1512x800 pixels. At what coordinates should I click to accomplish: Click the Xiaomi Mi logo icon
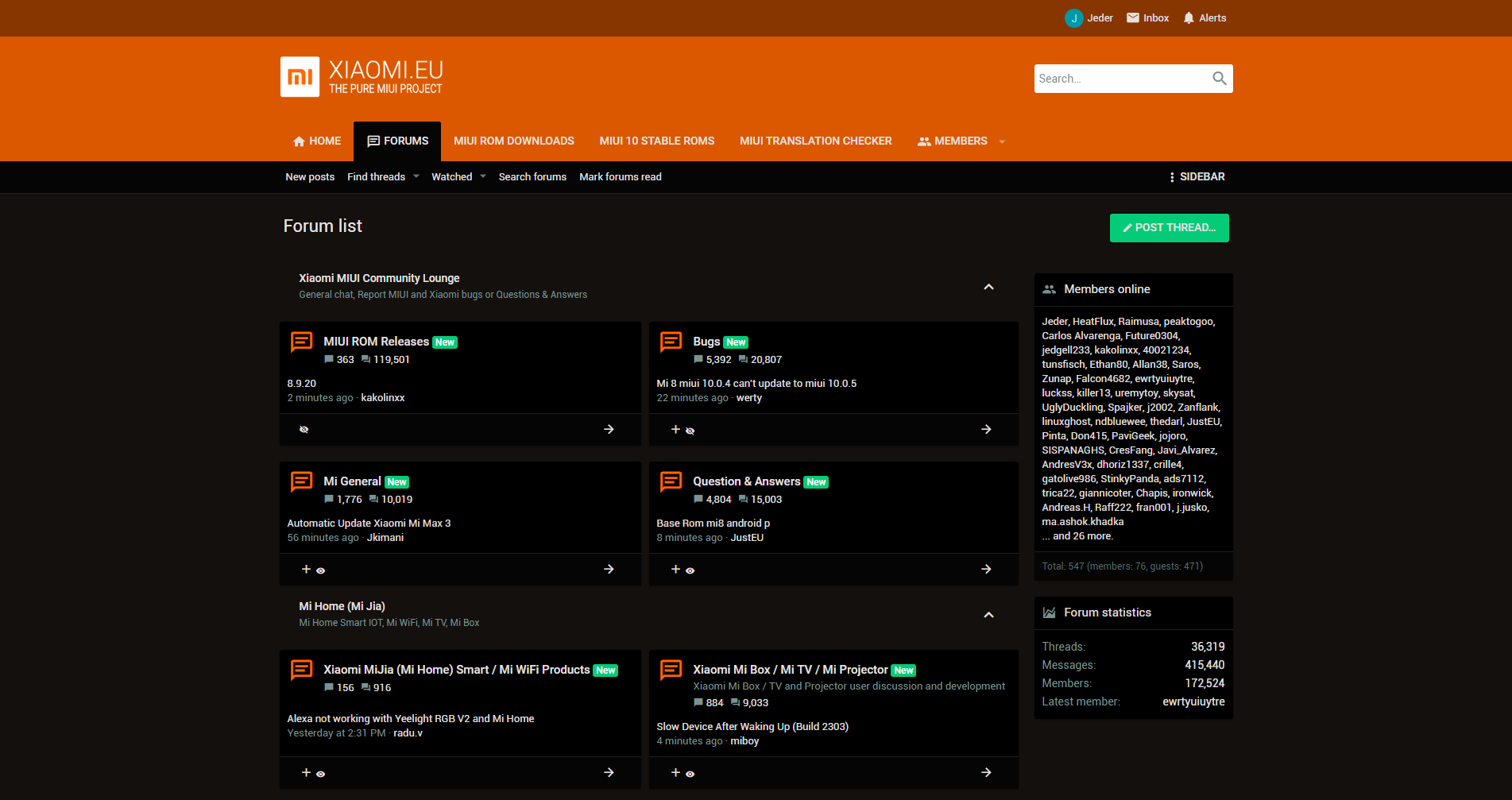coord(300,76)
